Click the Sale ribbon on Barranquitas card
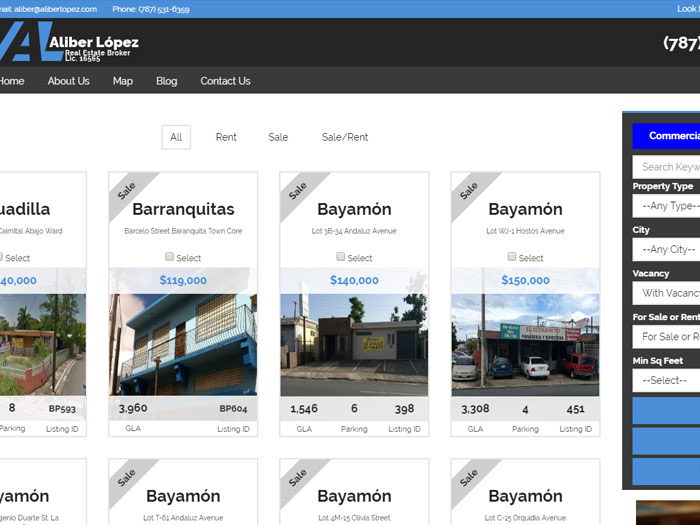The height and width of the screenshot is (525, 700). 128,190
